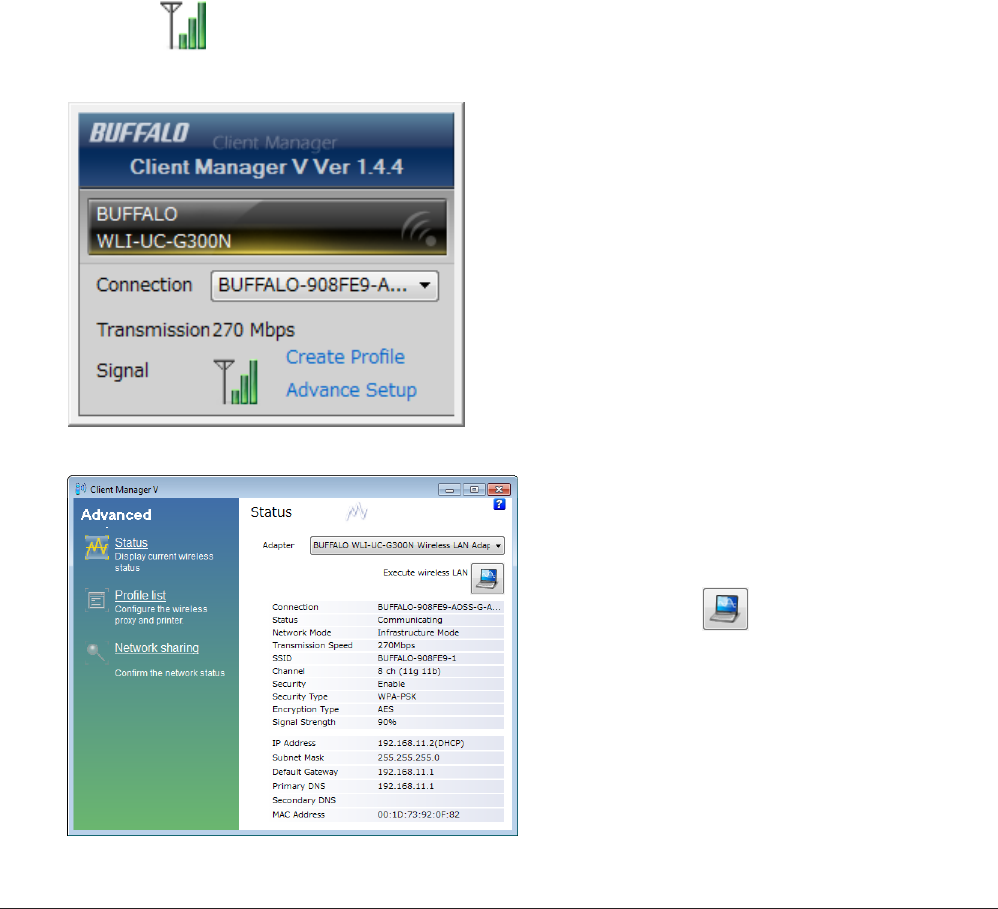Screen dimensions: 998x909
Task: Select the BUFFALO WLI-UC-G300N adapter banner
Action: point(267,227)
